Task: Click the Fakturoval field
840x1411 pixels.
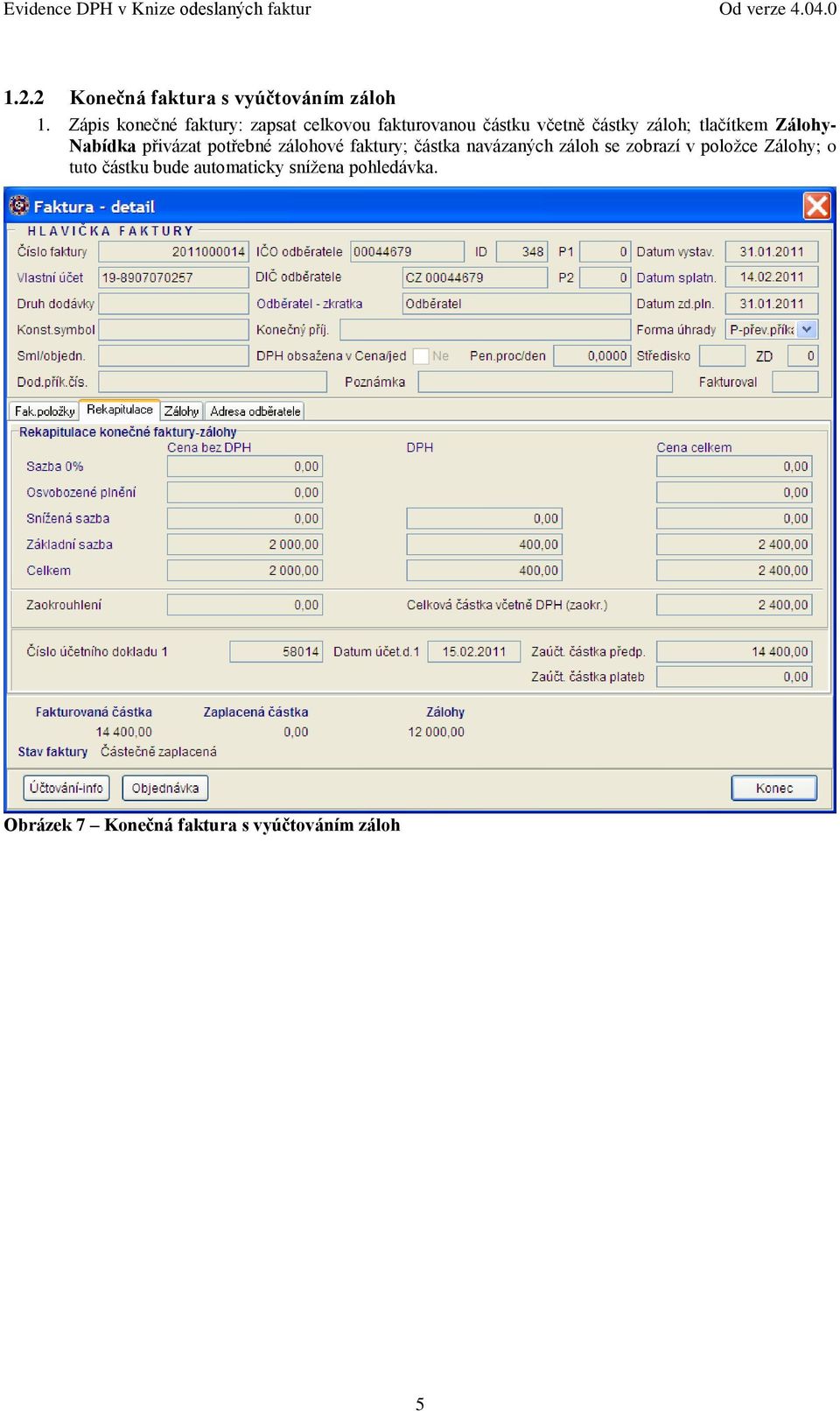Action: [795, 382]
